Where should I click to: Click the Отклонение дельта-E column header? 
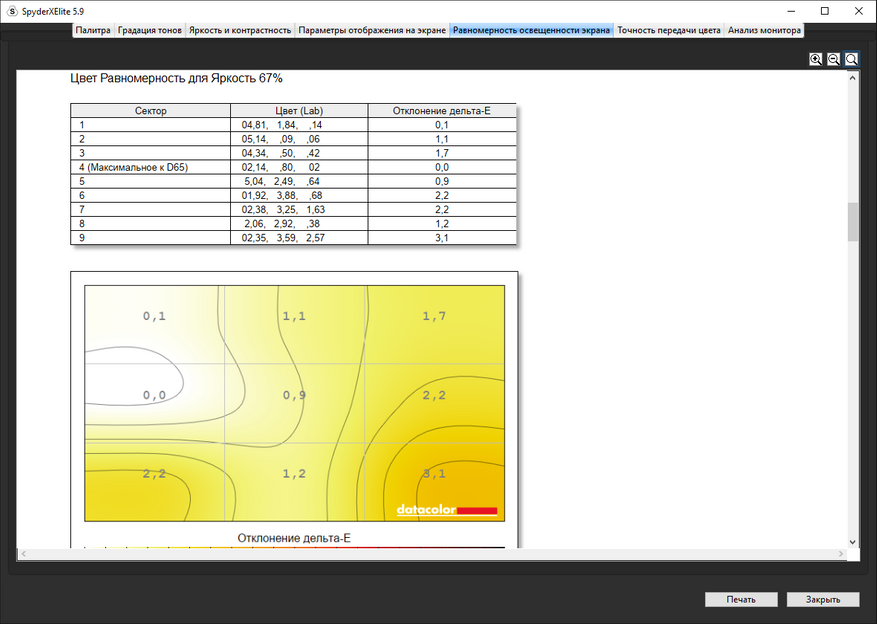click(x=442, y=111)
